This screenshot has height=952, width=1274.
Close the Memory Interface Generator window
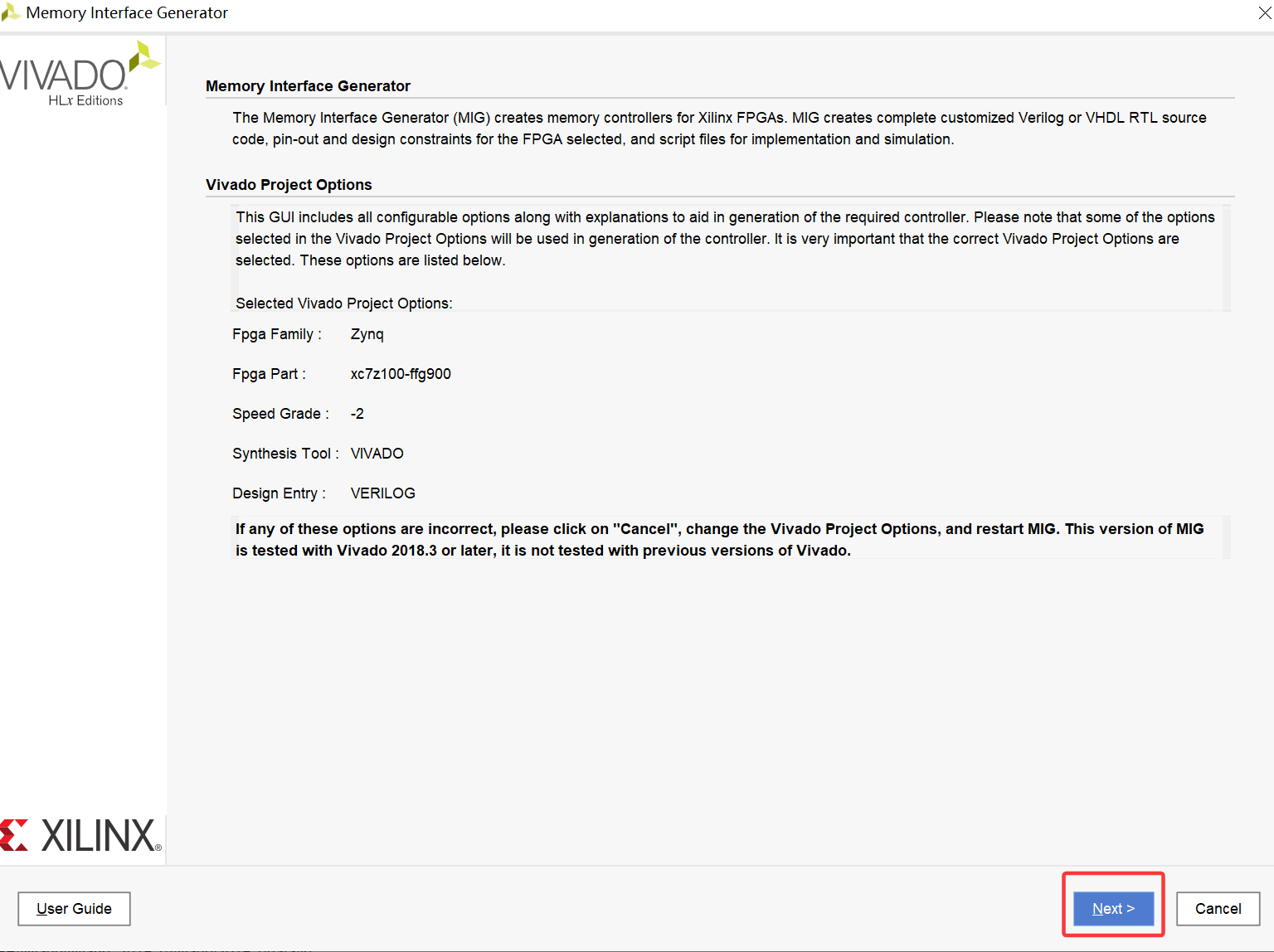point(1264,12)
